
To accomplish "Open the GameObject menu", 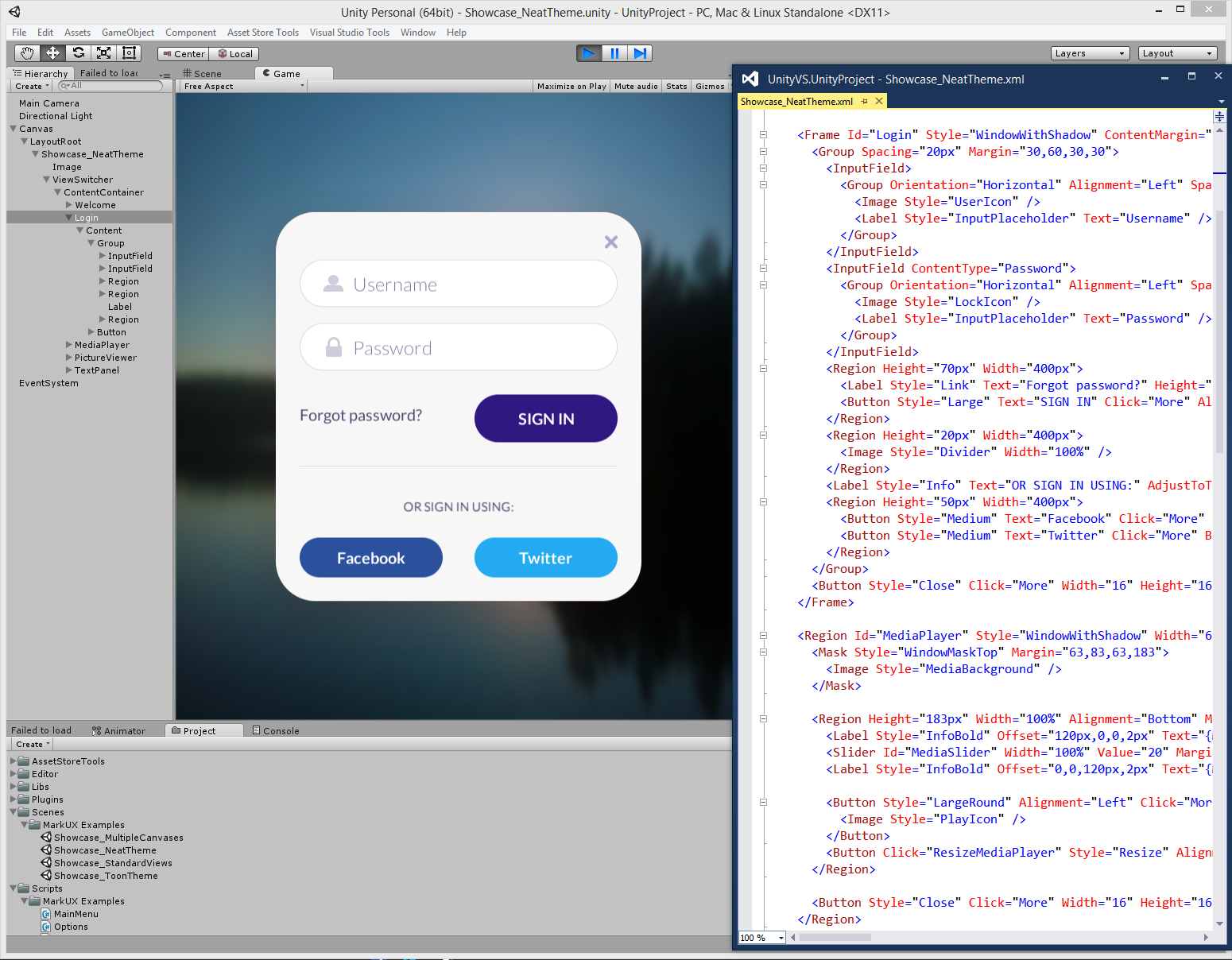I will point(127,33).
